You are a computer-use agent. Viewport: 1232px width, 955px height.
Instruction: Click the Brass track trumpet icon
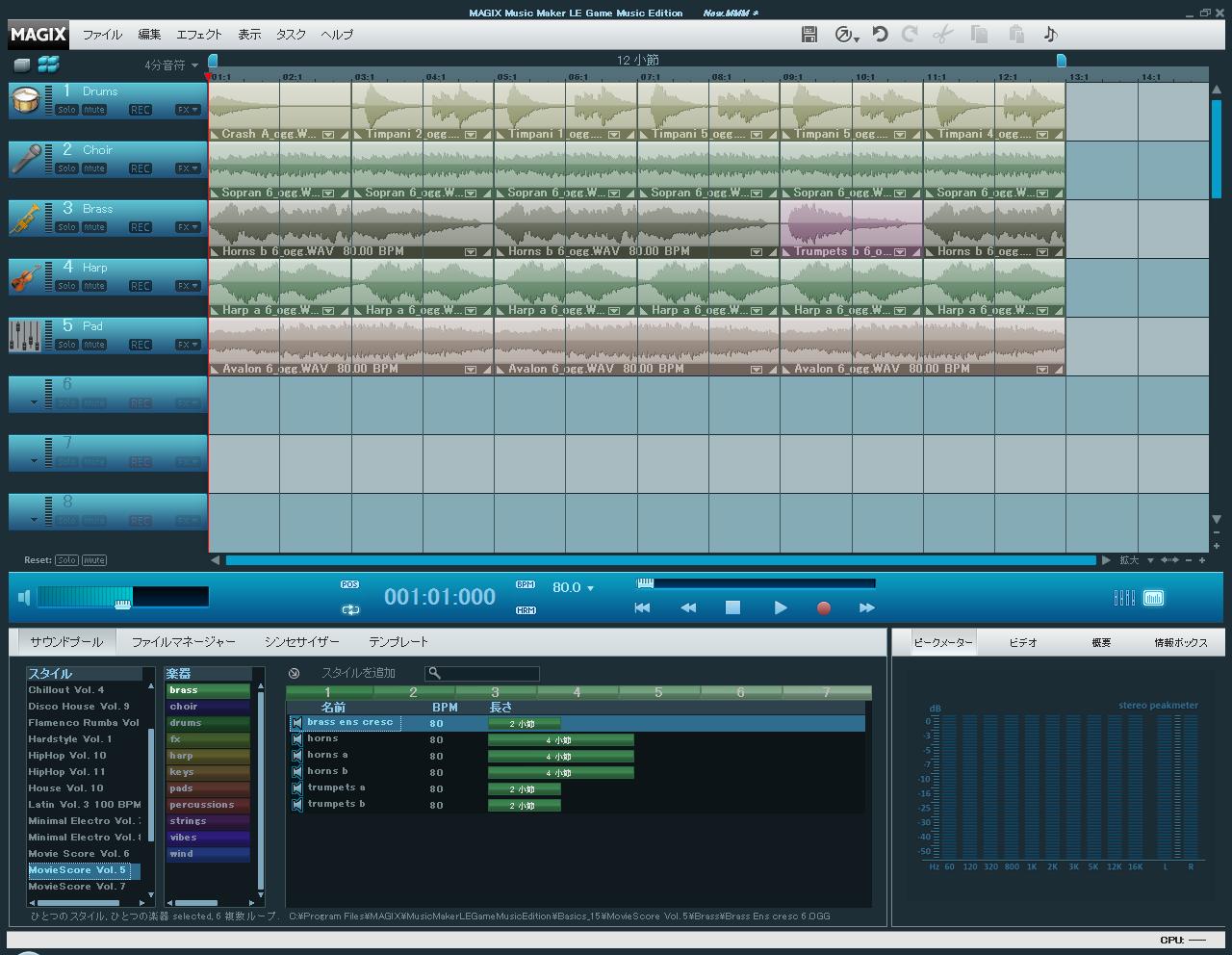[x=25, y=218]
